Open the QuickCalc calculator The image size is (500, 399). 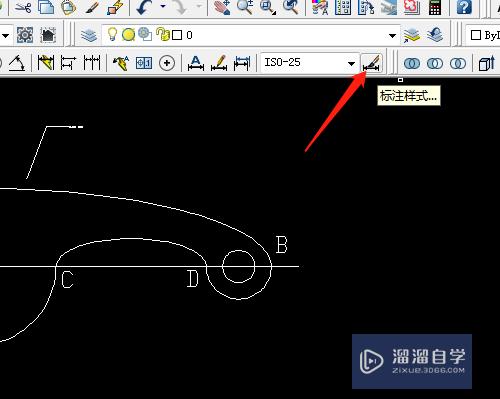tap(435, 7)
